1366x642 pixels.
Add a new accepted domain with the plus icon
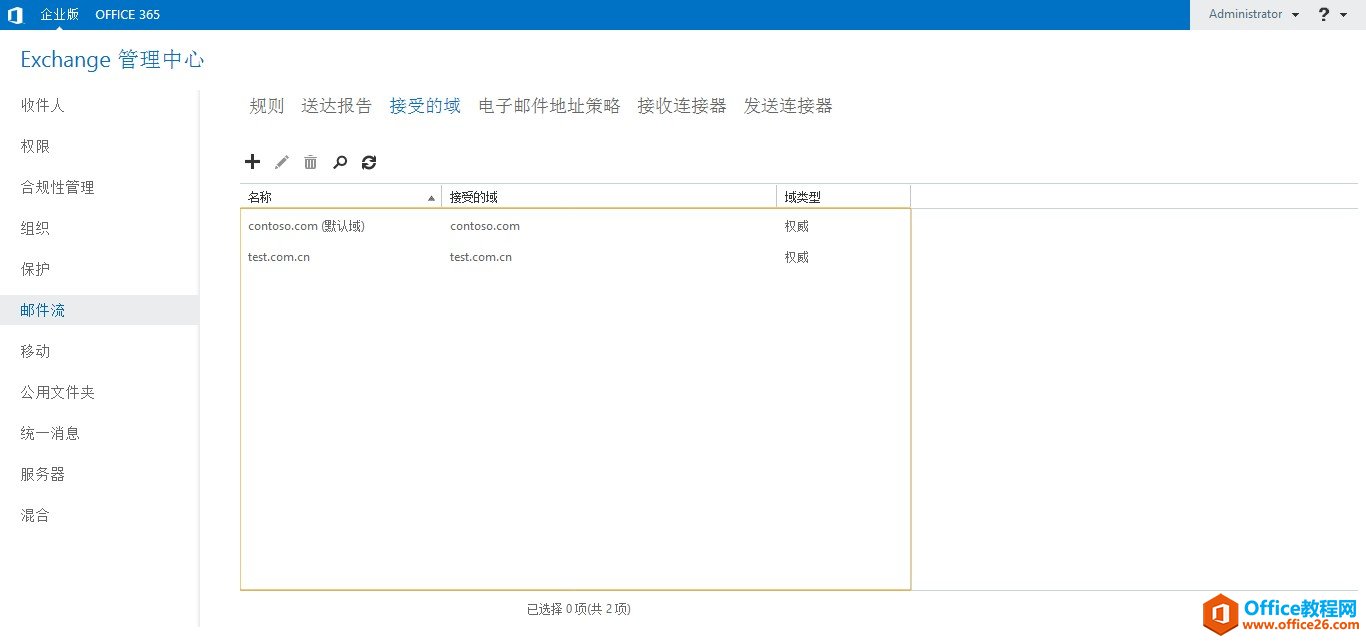tap(252, 161)
